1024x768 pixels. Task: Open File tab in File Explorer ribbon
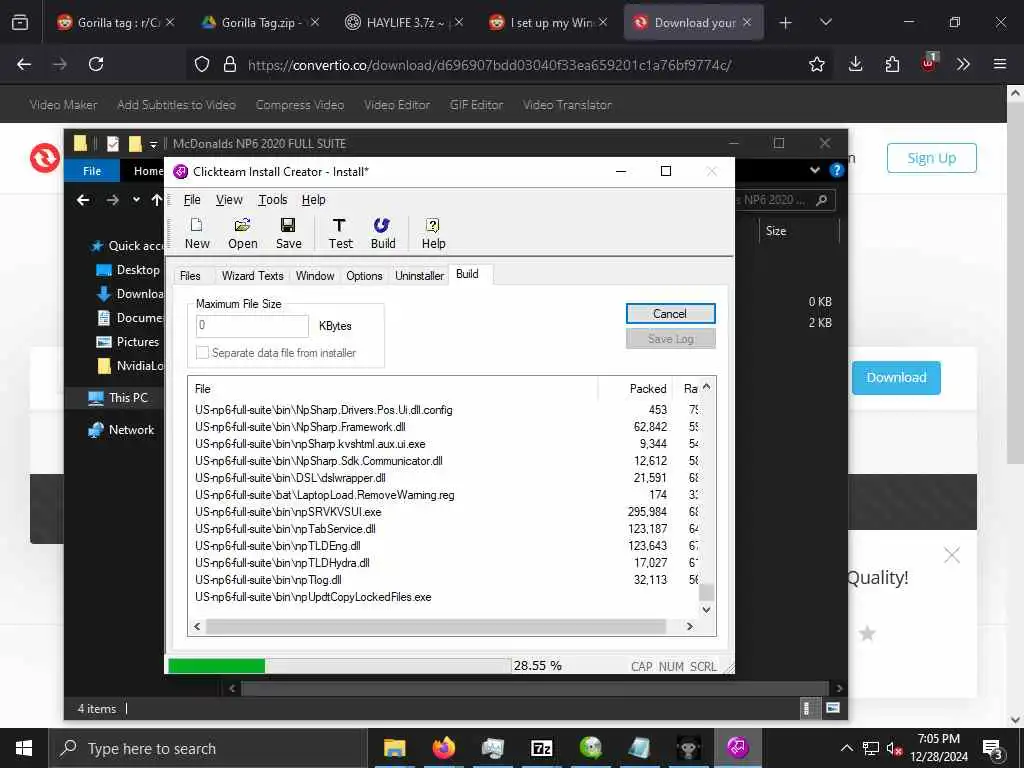point(92,171)
